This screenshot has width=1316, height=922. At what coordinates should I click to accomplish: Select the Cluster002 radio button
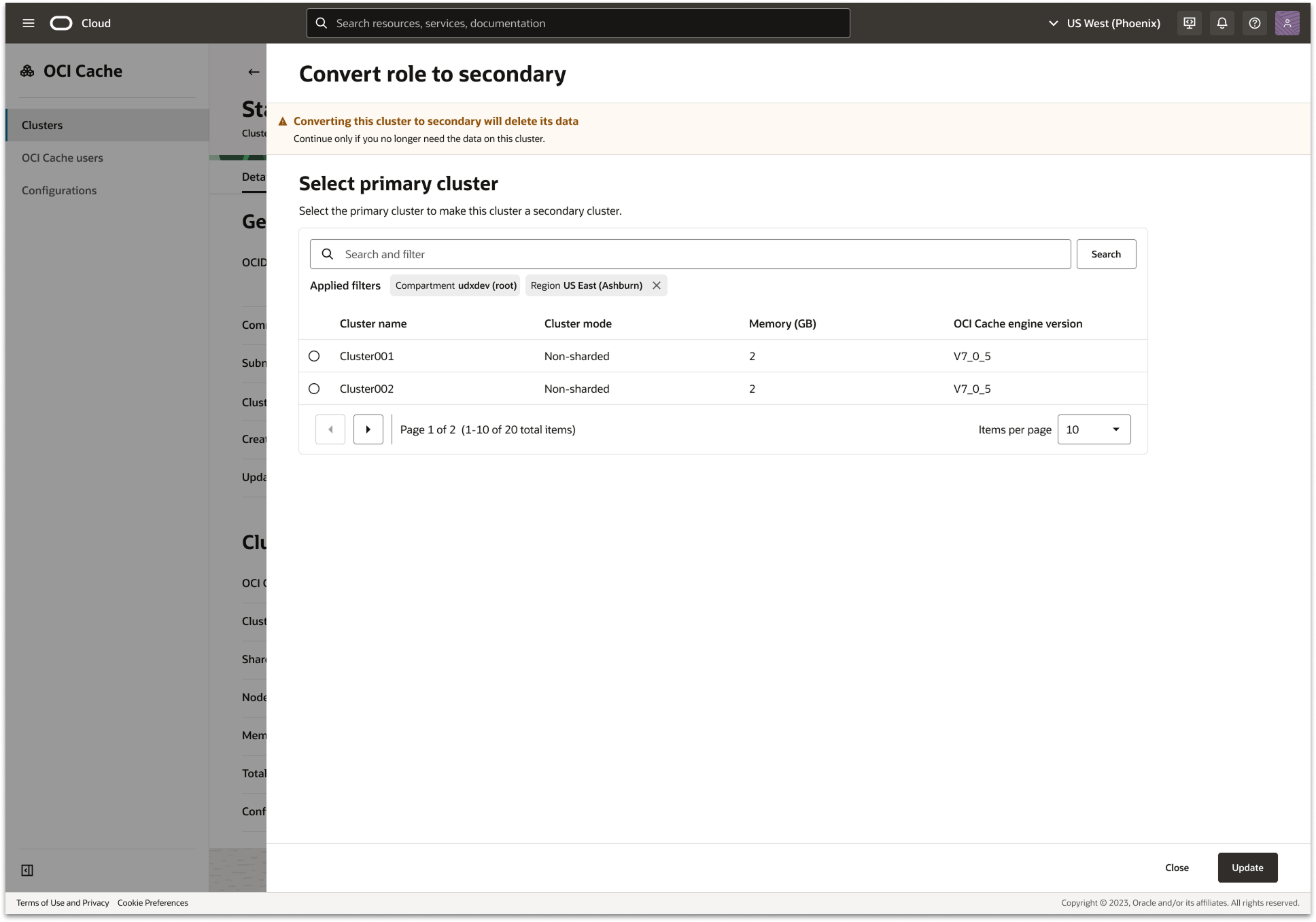[314, 389]
